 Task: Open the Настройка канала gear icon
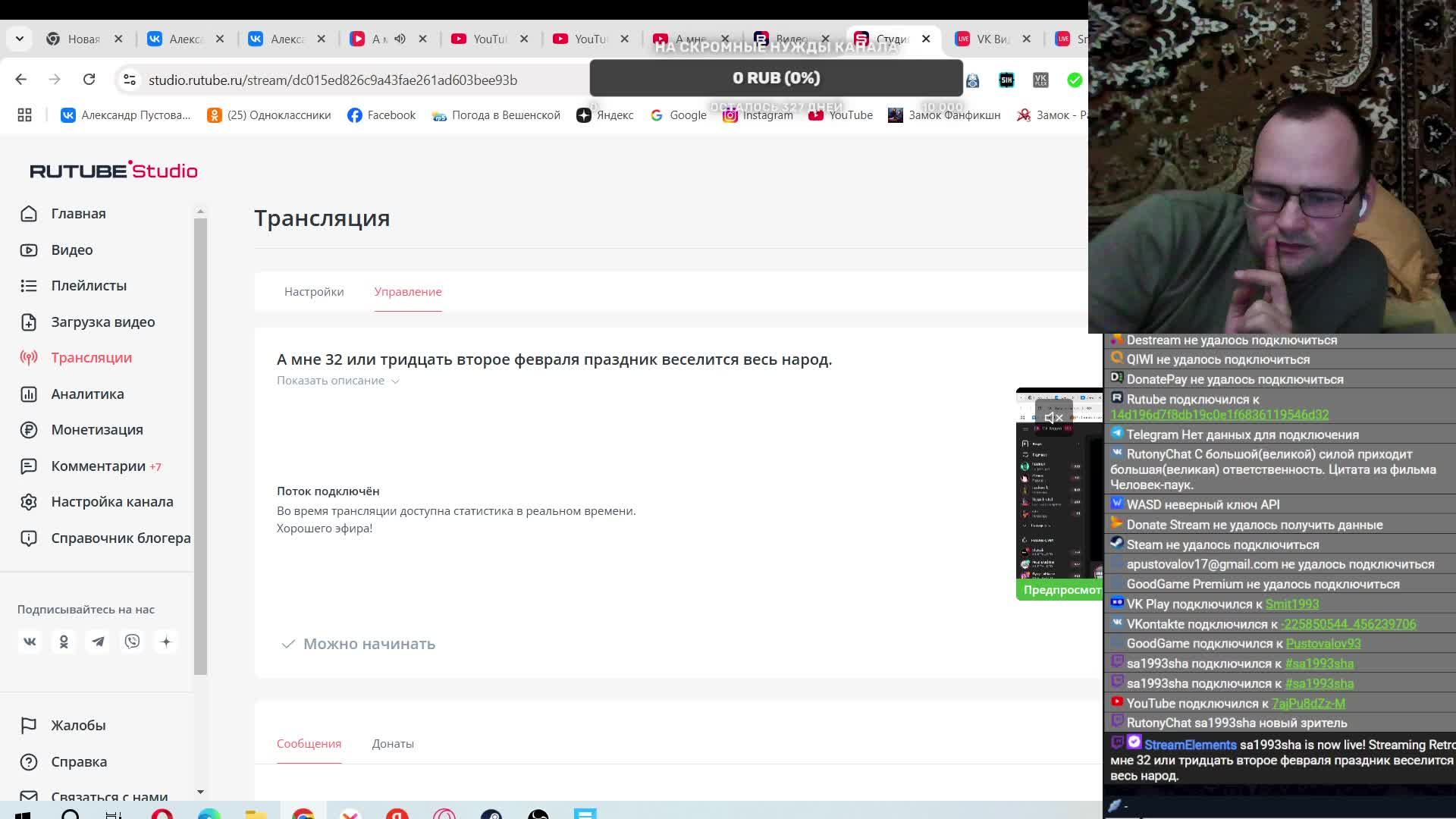coord(29,502)
